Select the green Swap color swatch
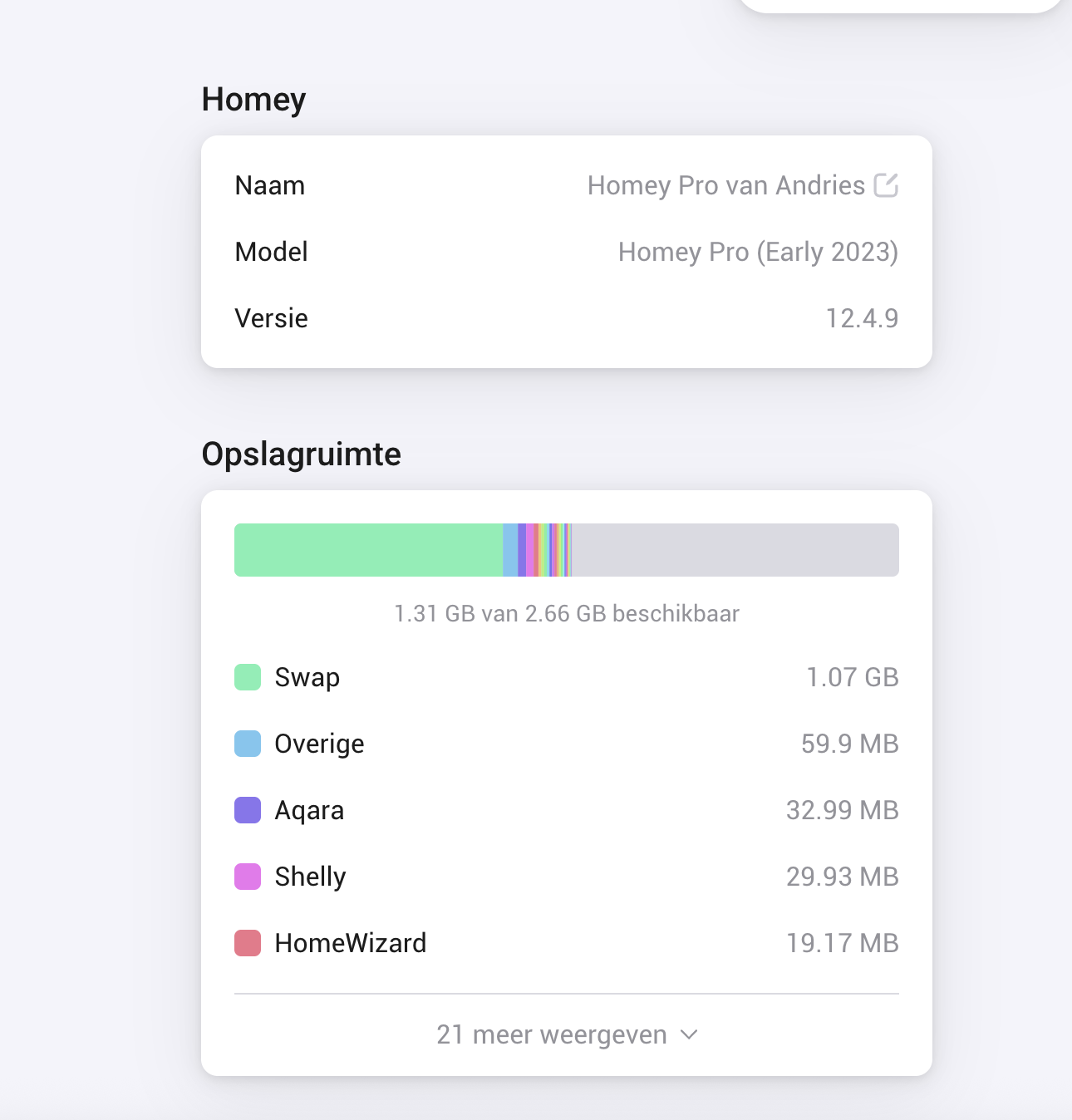Viewport: 1072px width, 1120px height. point(248,677)
